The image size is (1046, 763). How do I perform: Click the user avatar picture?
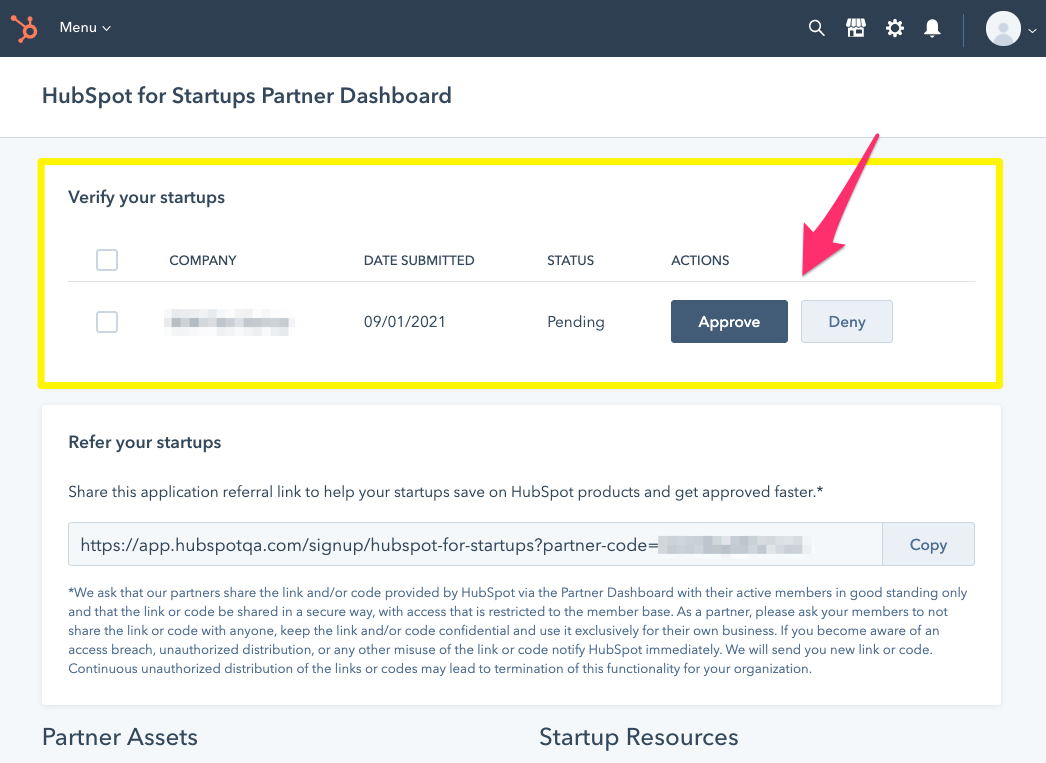pos(1003,29)
